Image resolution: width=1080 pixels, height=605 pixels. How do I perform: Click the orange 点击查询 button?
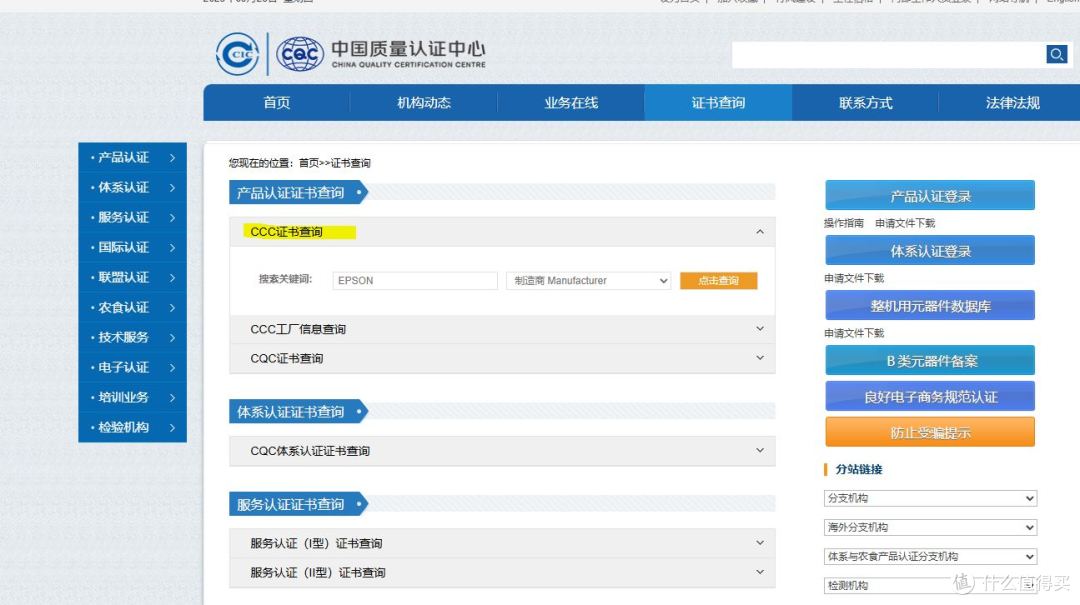(x=718, y=280)
